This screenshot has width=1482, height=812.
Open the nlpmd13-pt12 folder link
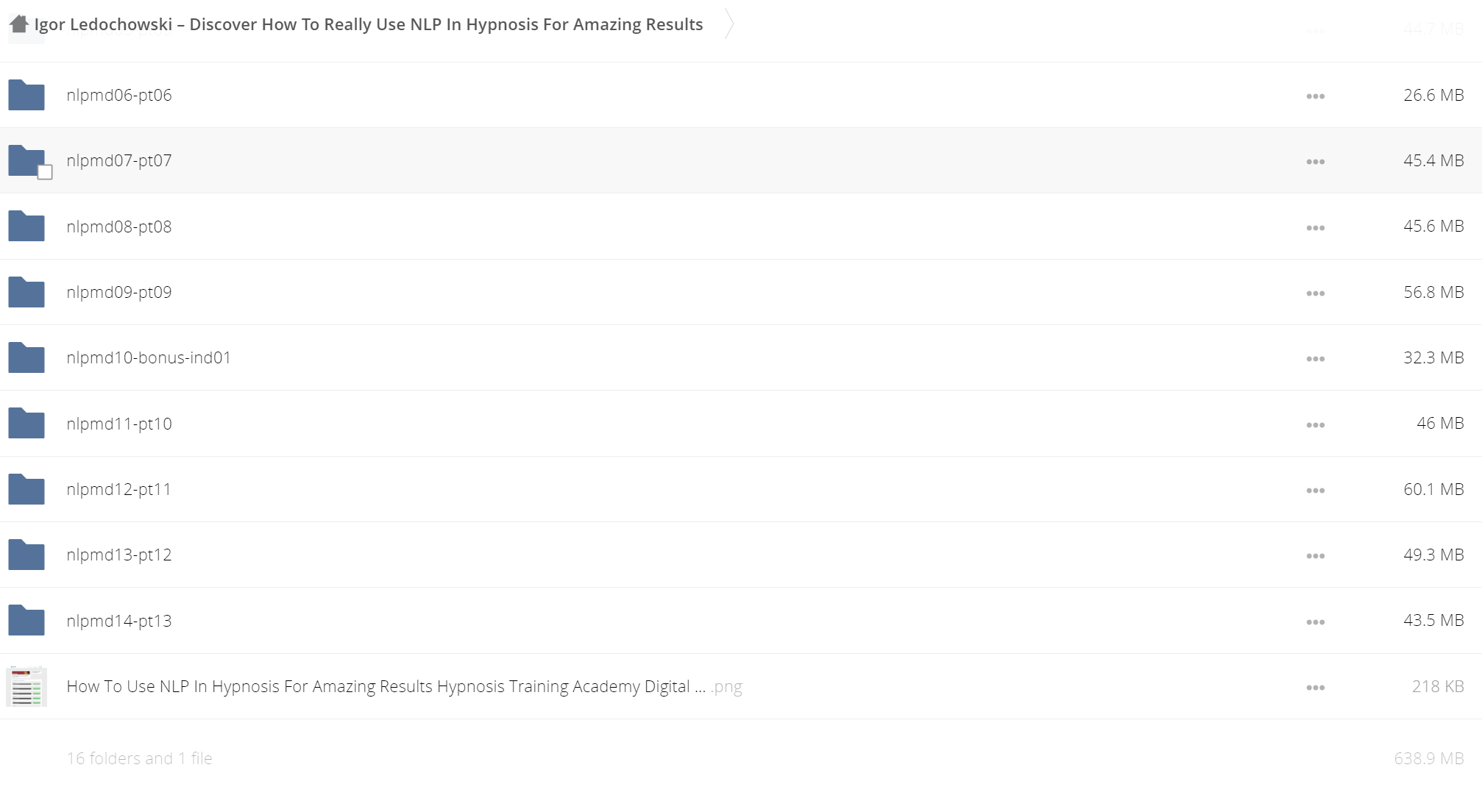click(x=119, y=555)
